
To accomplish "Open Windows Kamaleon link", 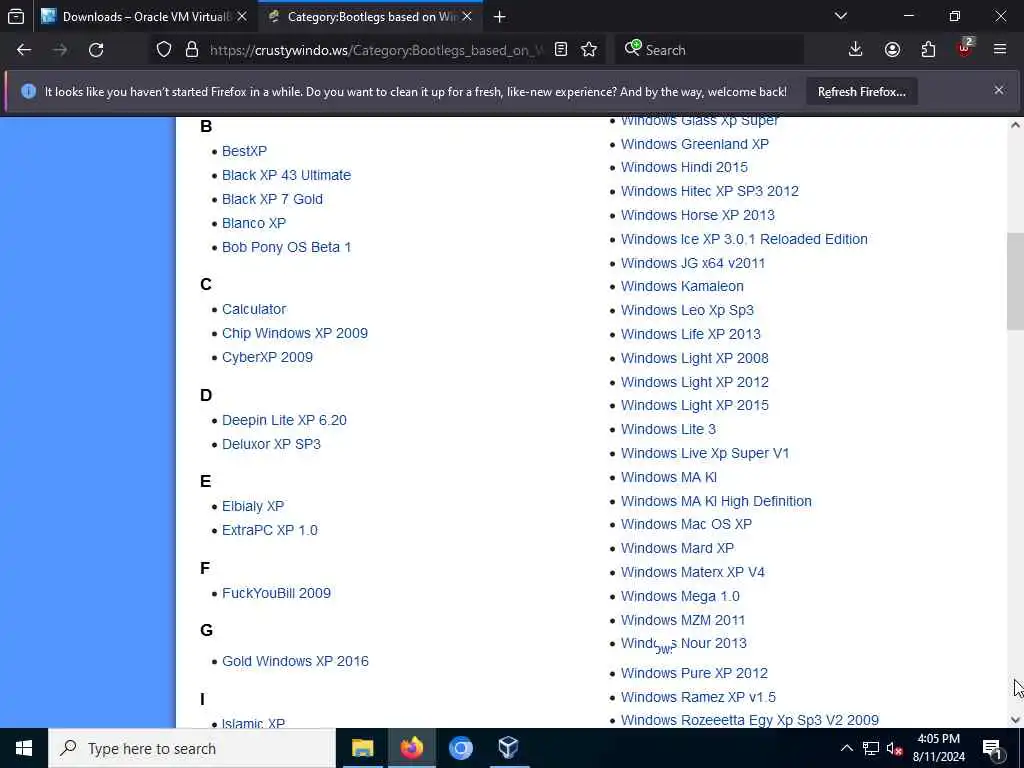I will click(x=682, y=286).
